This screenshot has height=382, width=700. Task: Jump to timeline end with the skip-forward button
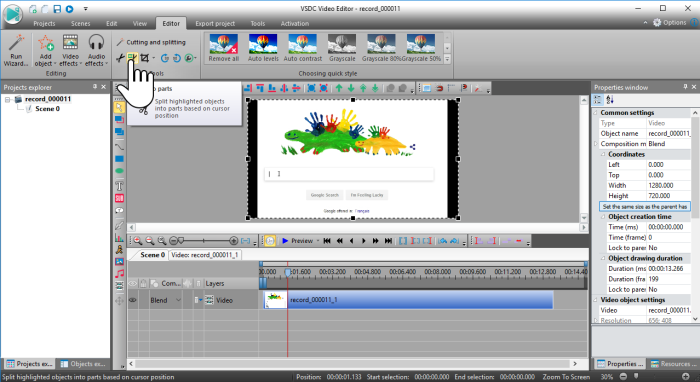pyautogui.click(x=388, y=241)
